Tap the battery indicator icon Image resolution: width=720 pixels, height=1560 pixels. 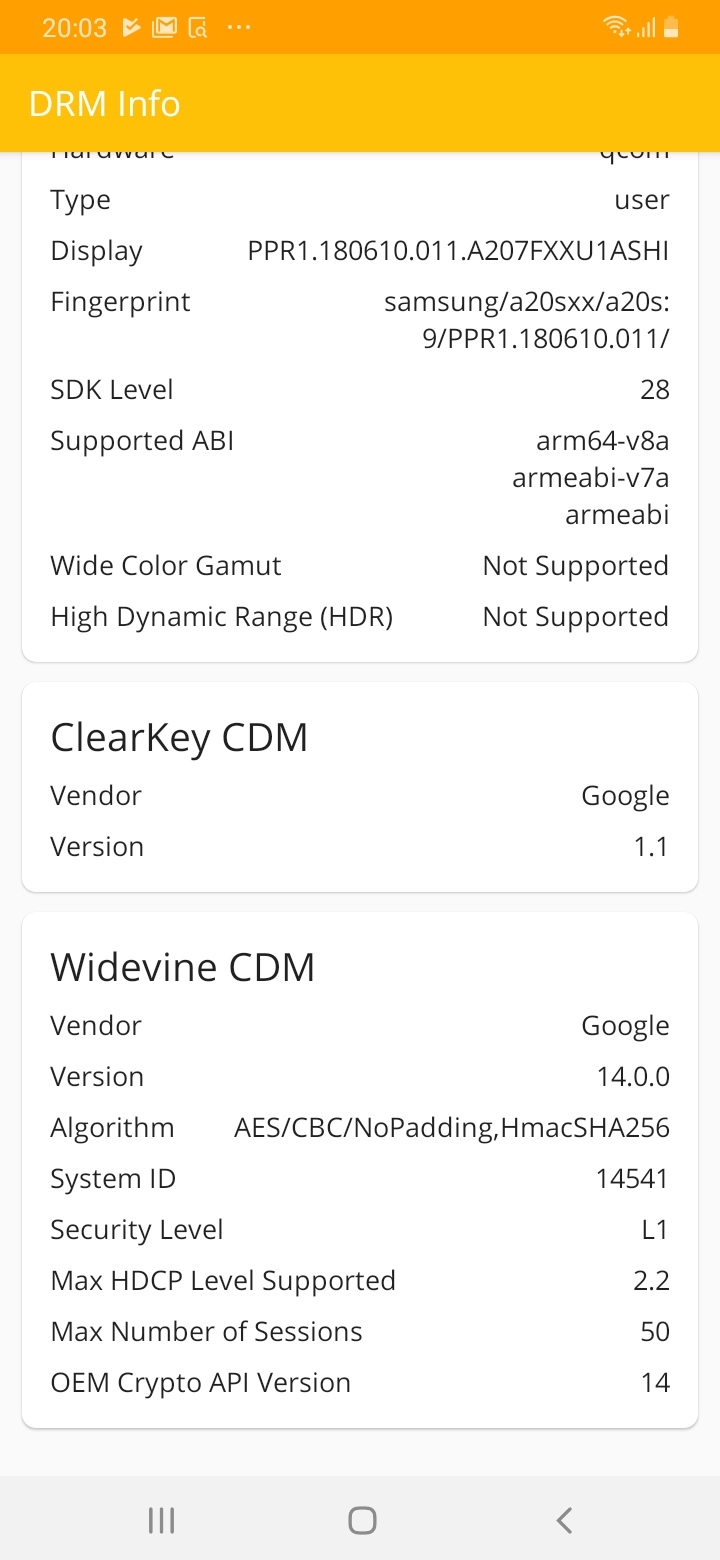(671, 28)
